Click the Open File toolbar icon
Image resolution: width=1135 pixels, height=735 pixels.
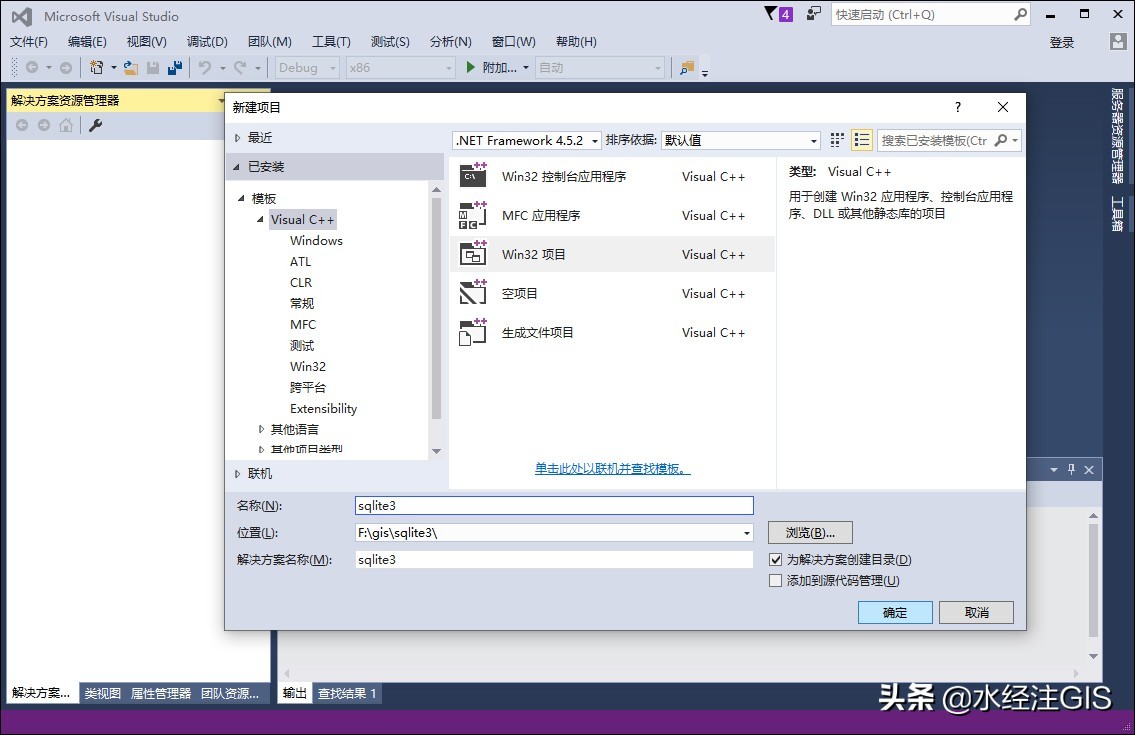tap(131, 67)
